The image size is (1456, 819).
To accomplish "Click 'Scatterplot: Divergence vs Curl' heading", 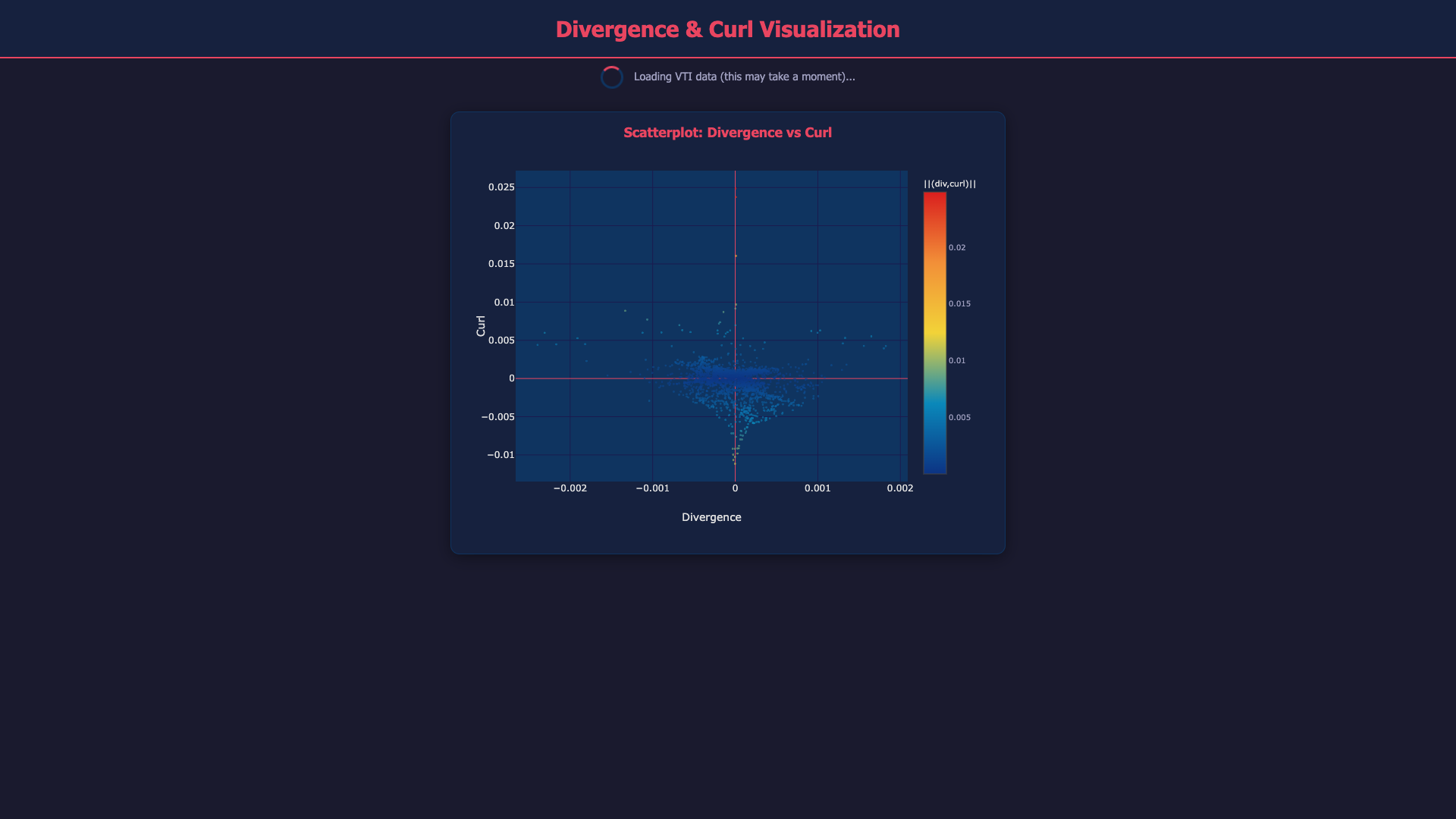I will (728, 133).
